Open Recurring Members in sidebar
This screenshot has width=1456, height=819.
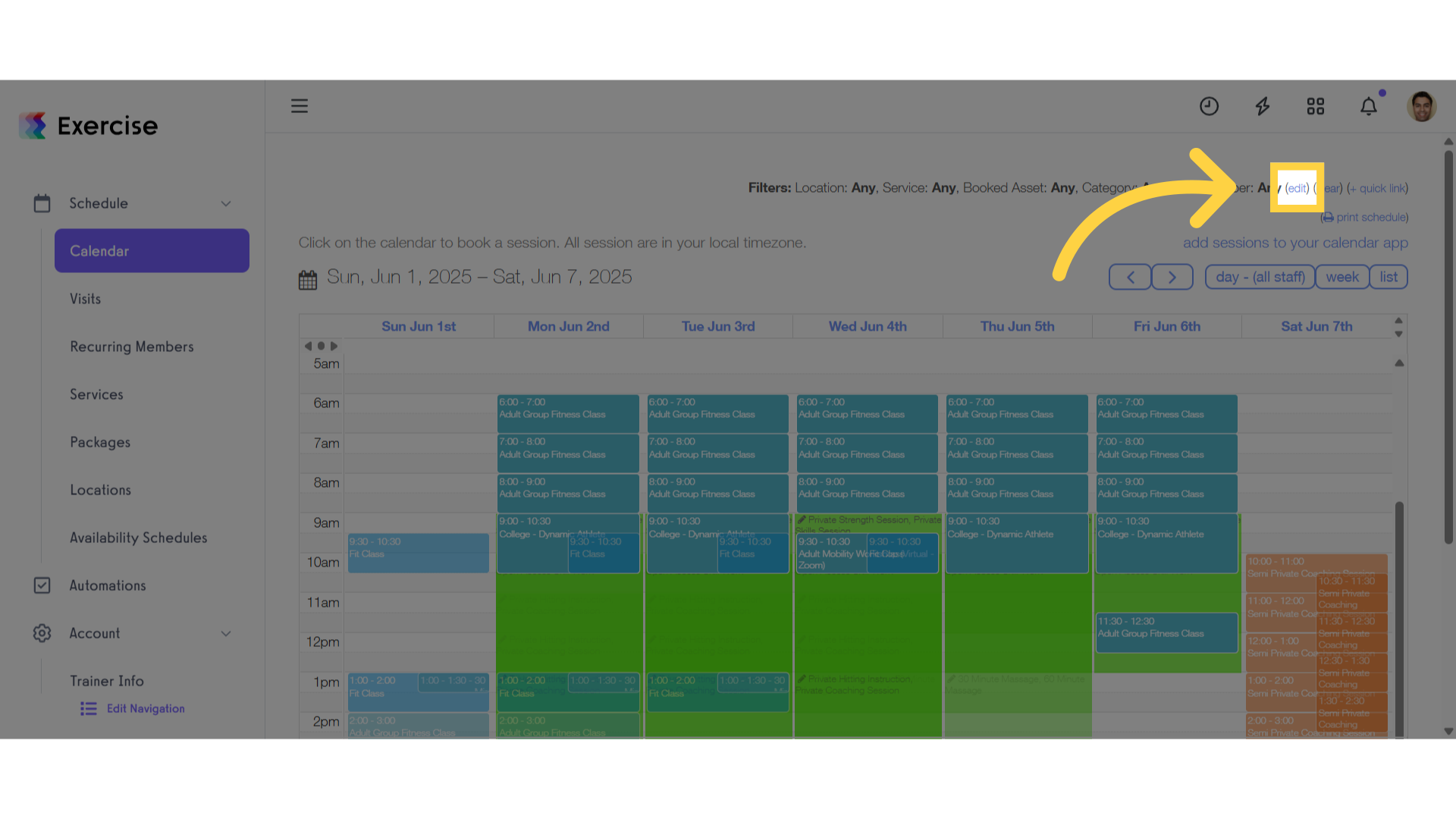[x=132, y=347]
